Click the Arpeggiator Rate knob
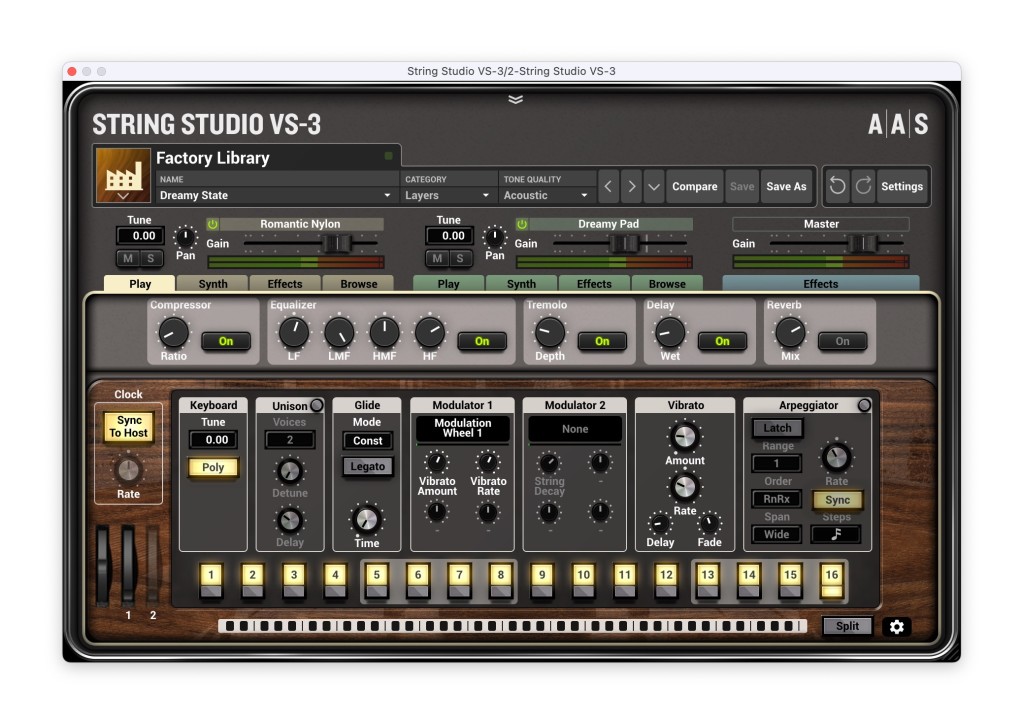This screenshot has width=1023, height=725. tap(836, 457)
